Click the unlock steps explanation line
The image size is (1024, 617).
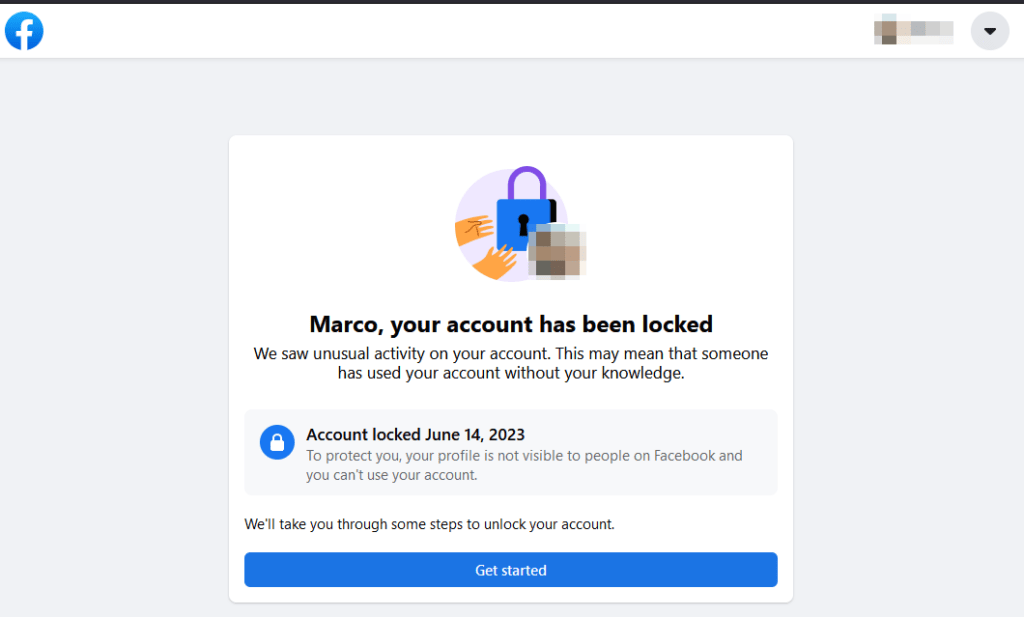point(430,524)
